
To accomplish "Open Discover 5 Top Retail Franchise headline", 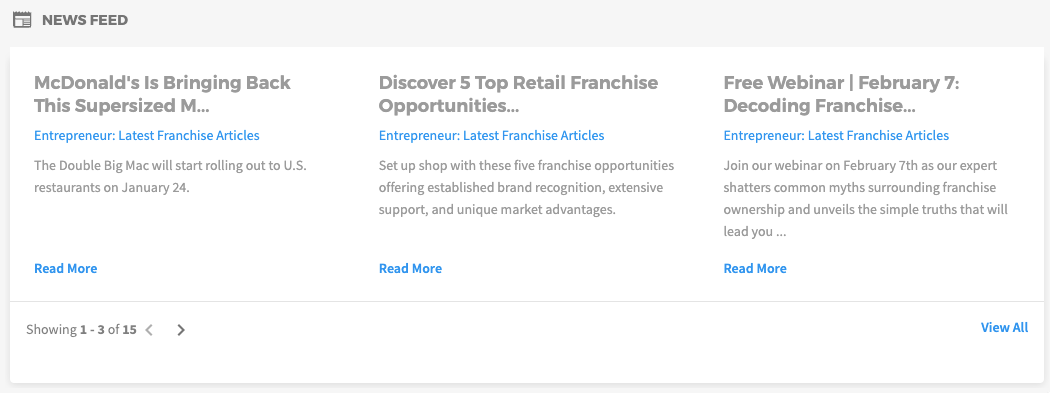I will pyautogui.click(x=518, y=94).
